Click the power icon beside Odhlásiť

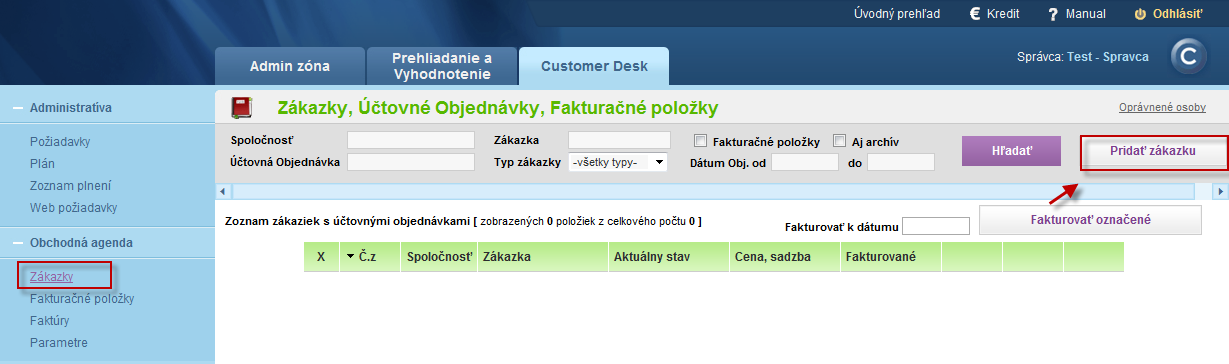click(1140, 14)
